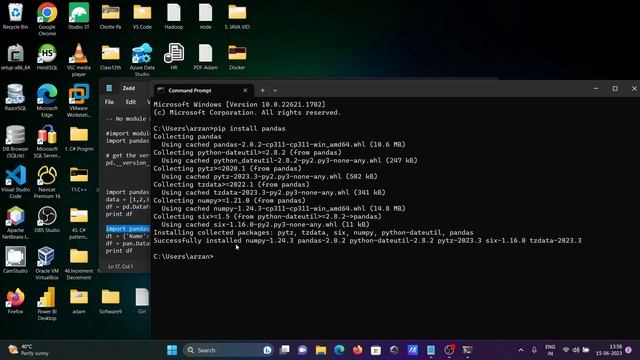Open weather widget showing 40°C
The image size is (640, 360).
tap(29, 350)
